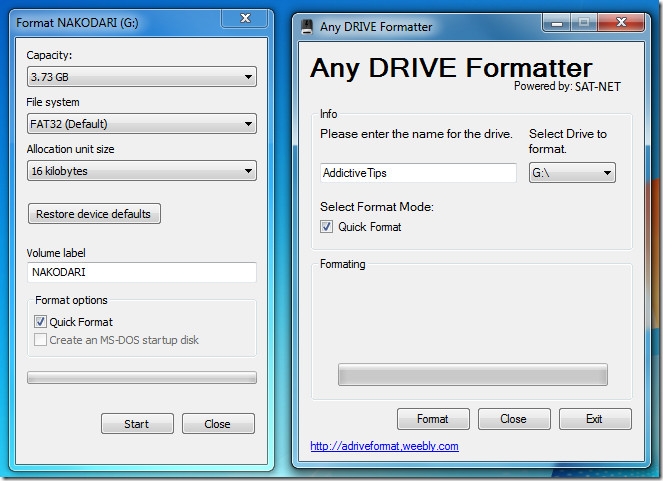Open the G:\ drive selection dropdown
663x481 pixels.
pos(572,172)
